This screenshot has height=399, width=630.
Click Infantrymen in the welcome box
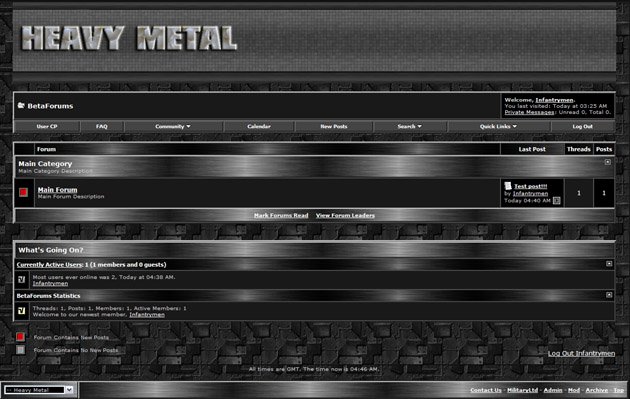(x=554, y=100)
